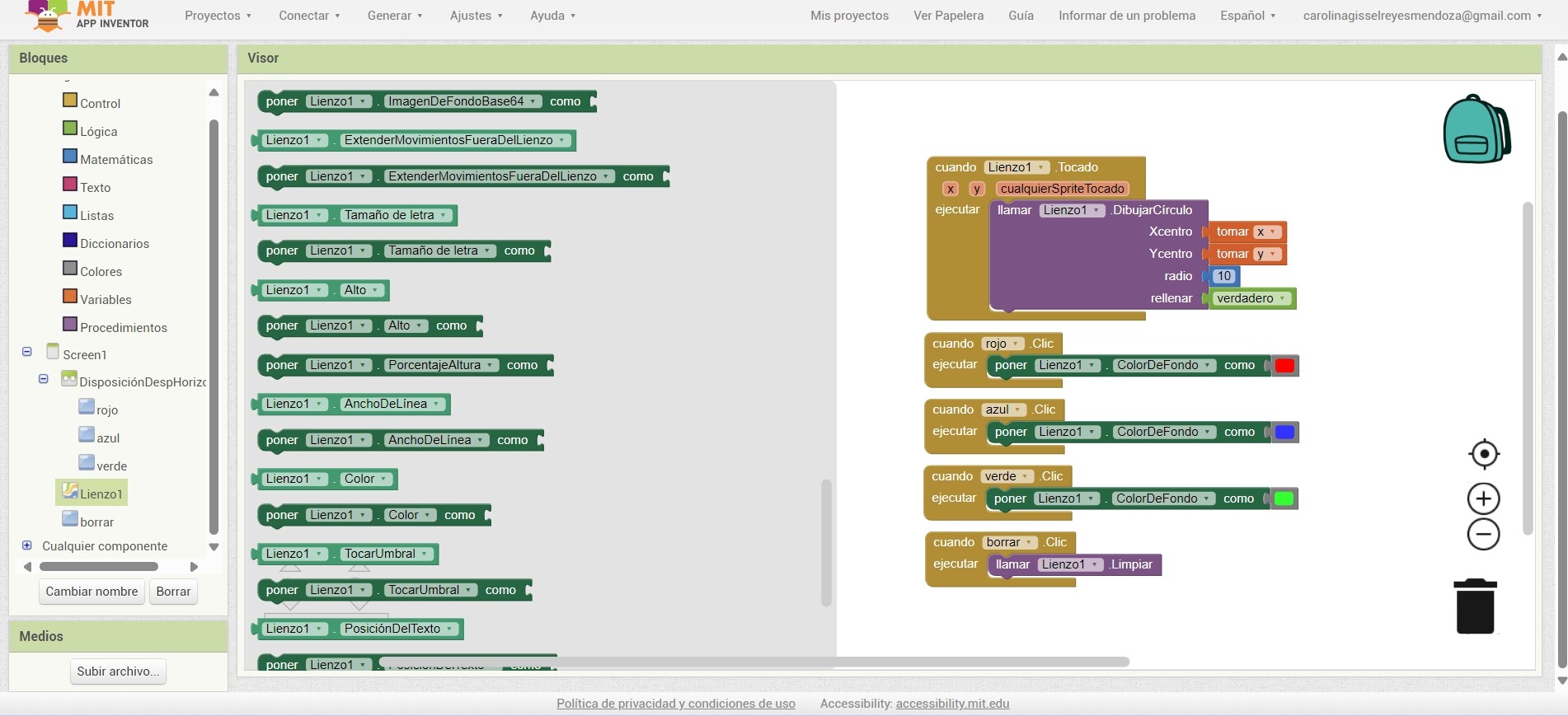The width and height of the screenshot is (1568, 716).
Task: Select the verde button component
Action: tap(103, 466)
